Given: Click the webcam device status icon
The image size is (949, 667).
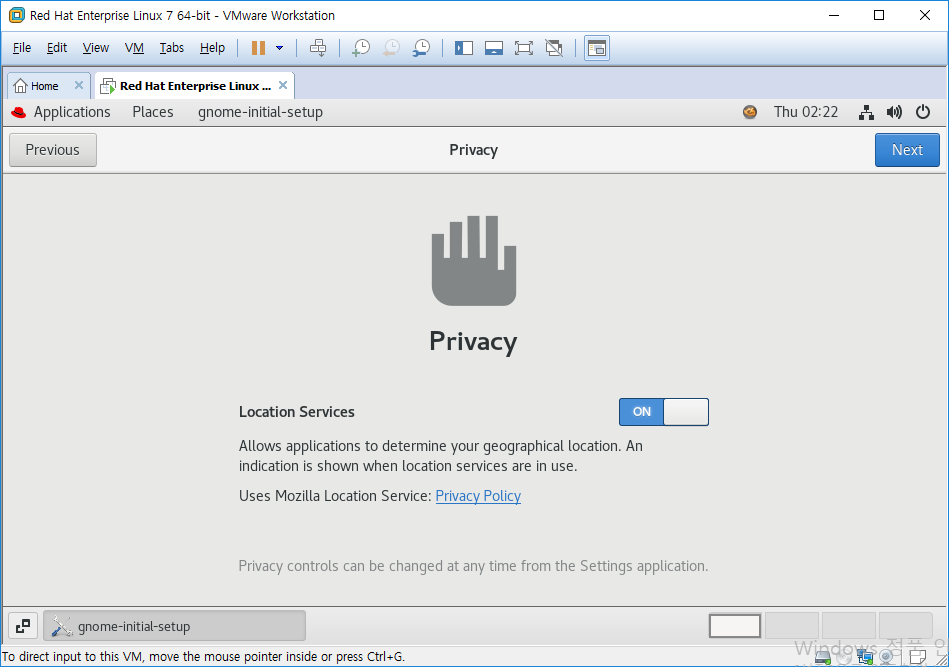Looking at the screenshot, I should coord(887,656).
